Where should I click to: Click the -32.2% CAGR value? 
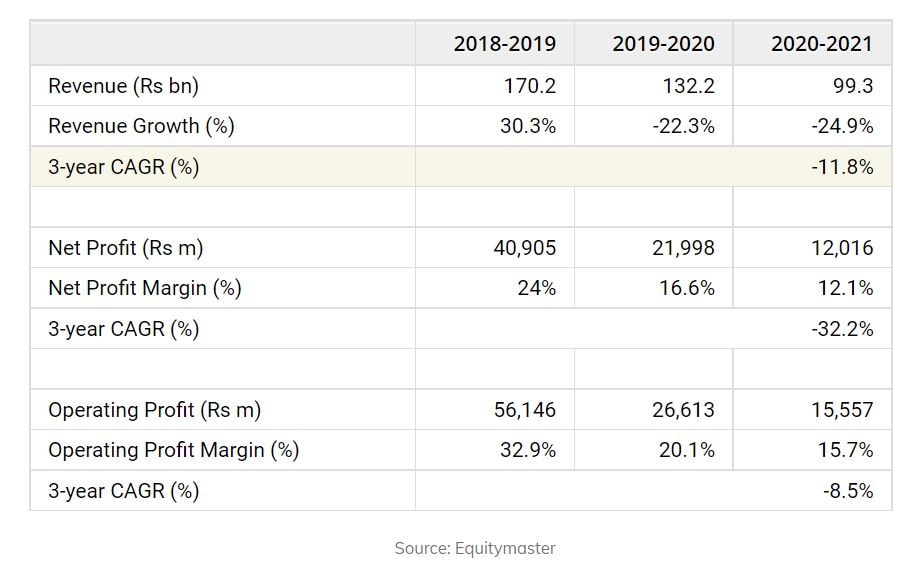click(x=842, y=329)
